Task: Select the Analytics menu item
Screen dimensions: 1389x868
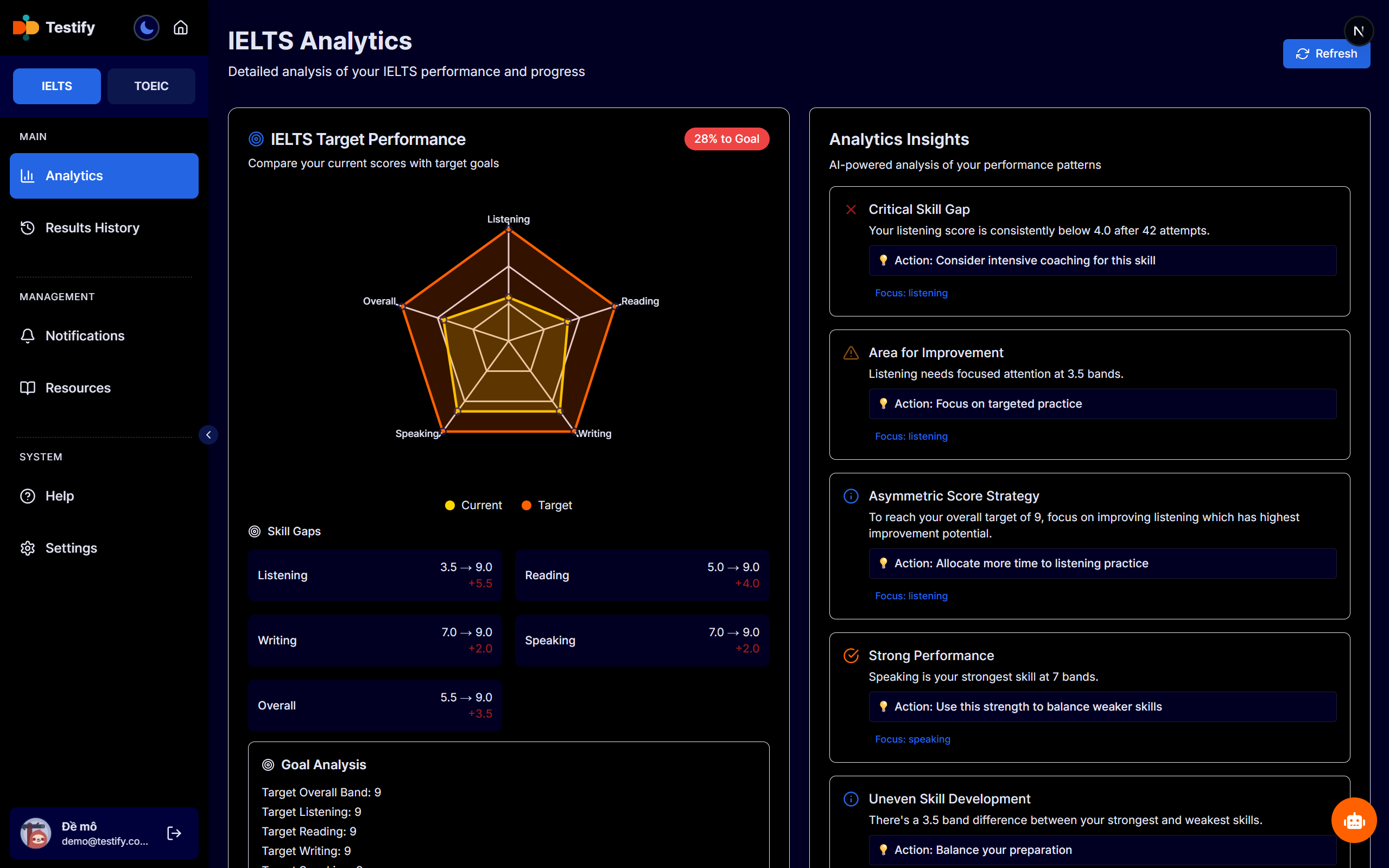Action: tap(104, 176)
